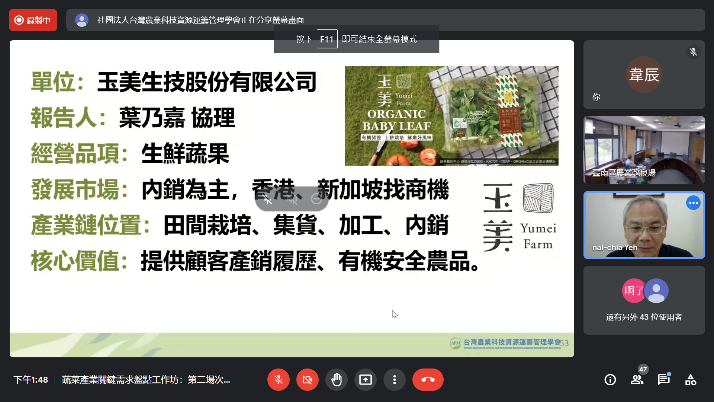
Task: Raise your hand in the meeting
Action: pos(337,380)
